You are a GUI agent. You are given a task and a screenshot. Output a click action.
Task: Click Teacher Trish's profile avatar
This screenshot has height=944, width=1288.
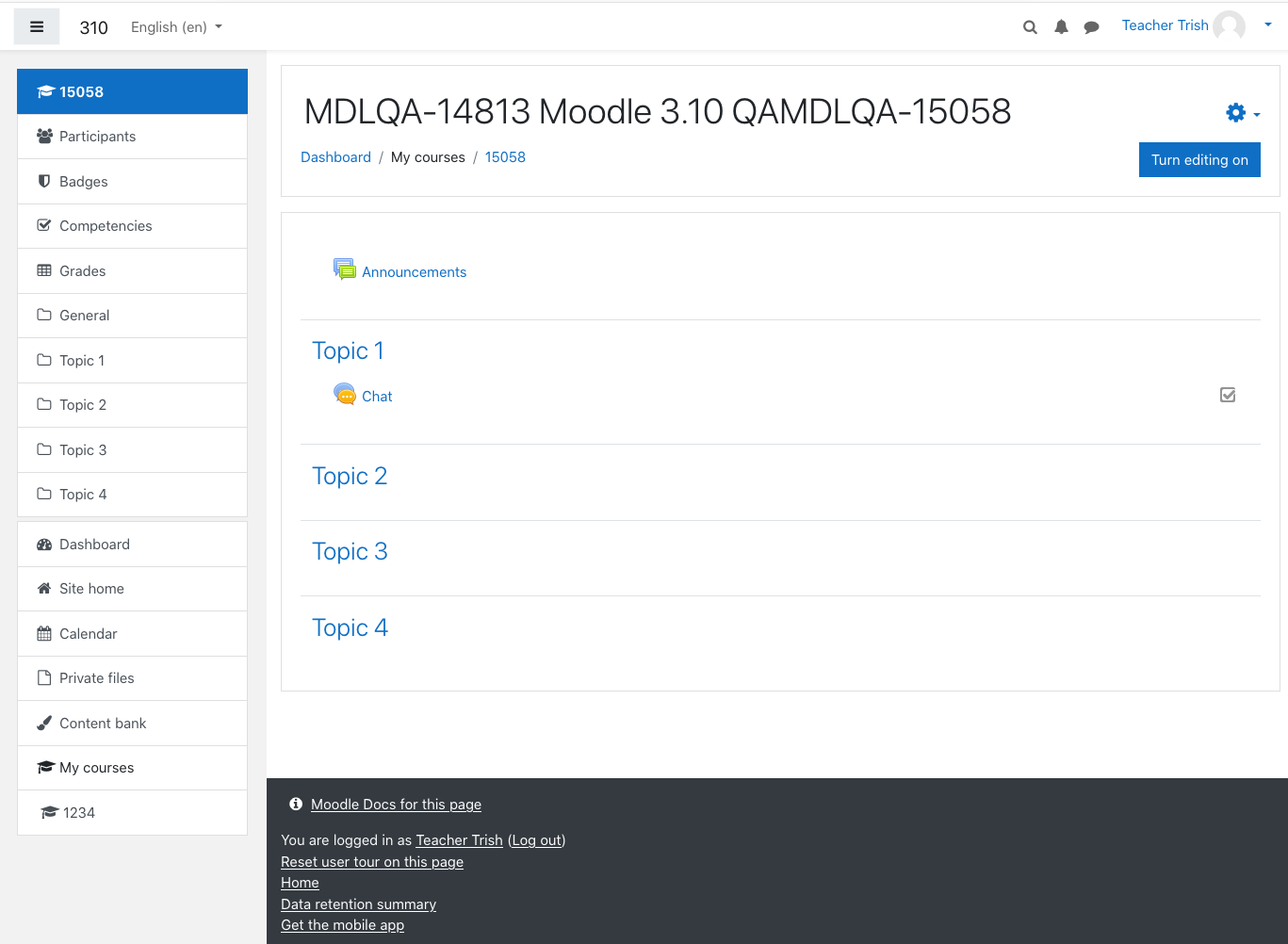pyautogui.click(x=1230, y=26)
